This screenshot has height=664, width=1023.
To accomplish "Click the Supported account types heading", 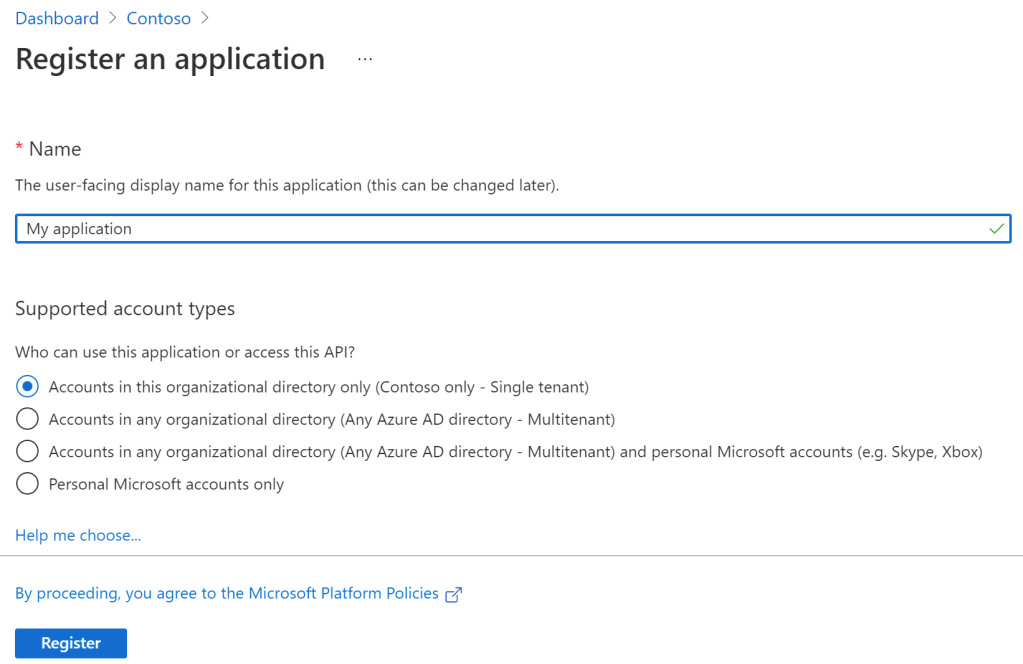I will tap(125, 309).
